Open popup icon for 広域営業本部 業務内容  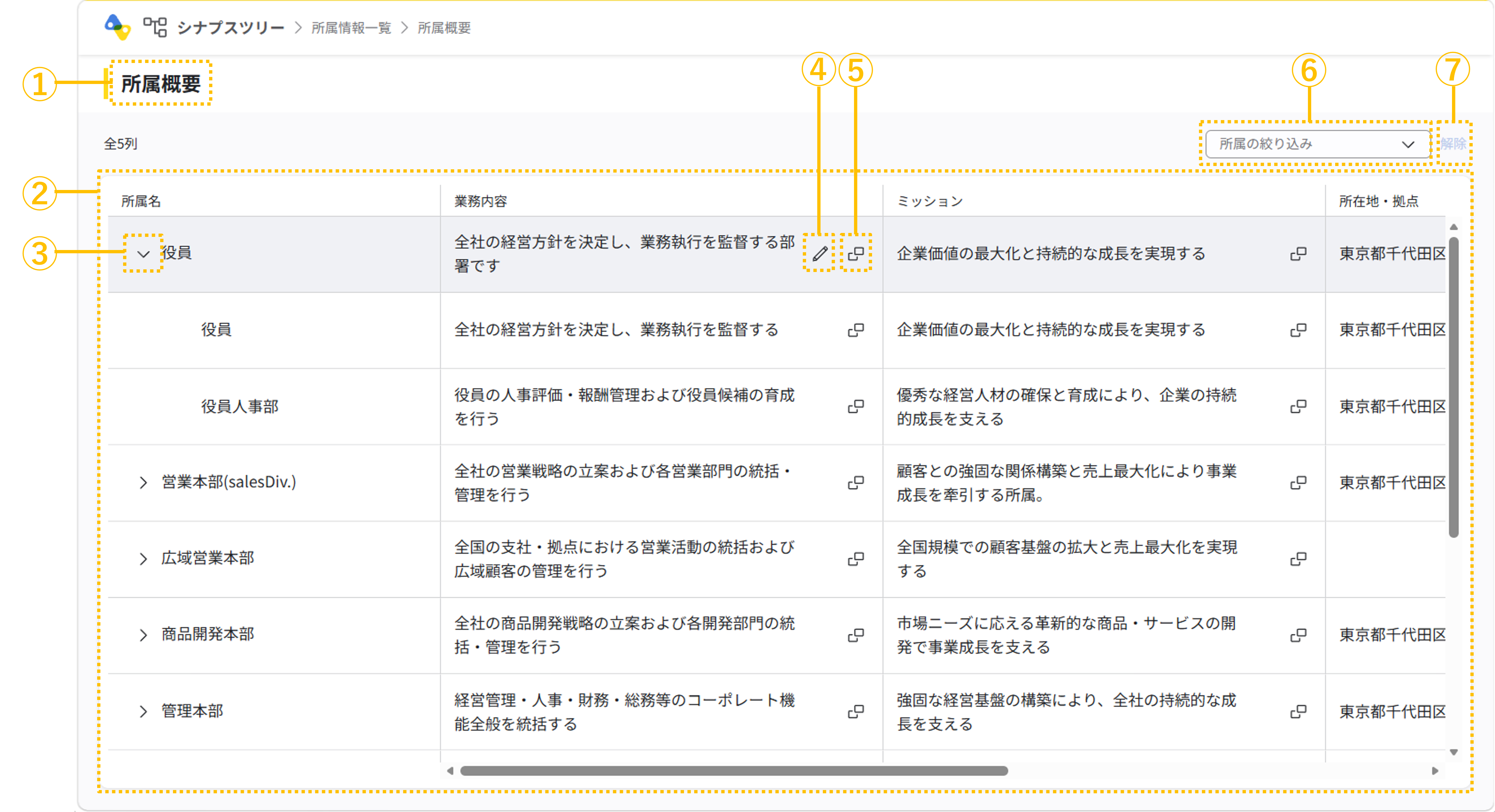coord(856,558)
